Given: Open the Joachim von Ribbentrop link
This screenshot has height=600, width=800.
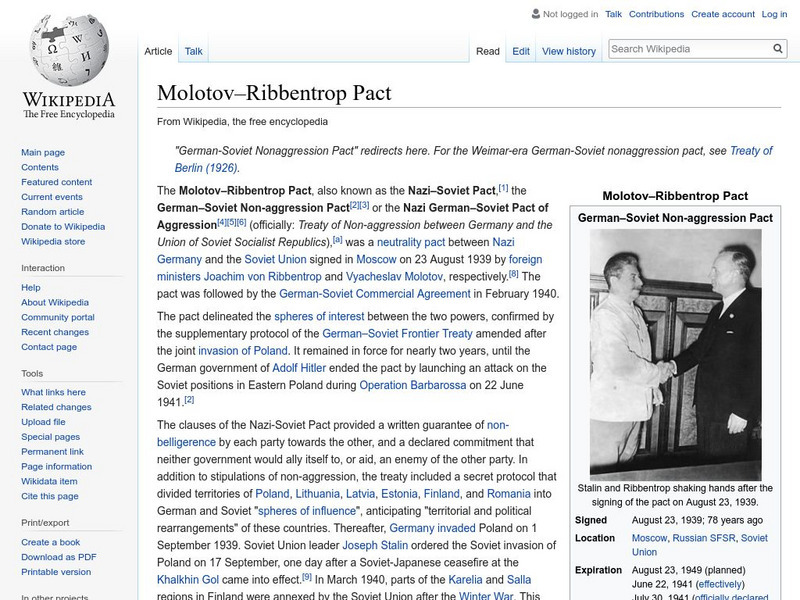Looking at the screenshot, I should (263, 277).
